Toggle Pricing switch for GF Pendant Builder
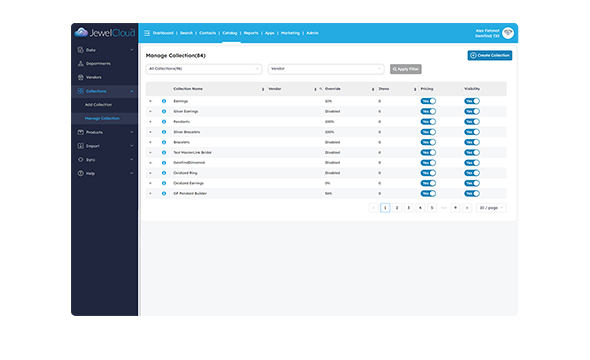 (x=428, y=193)
